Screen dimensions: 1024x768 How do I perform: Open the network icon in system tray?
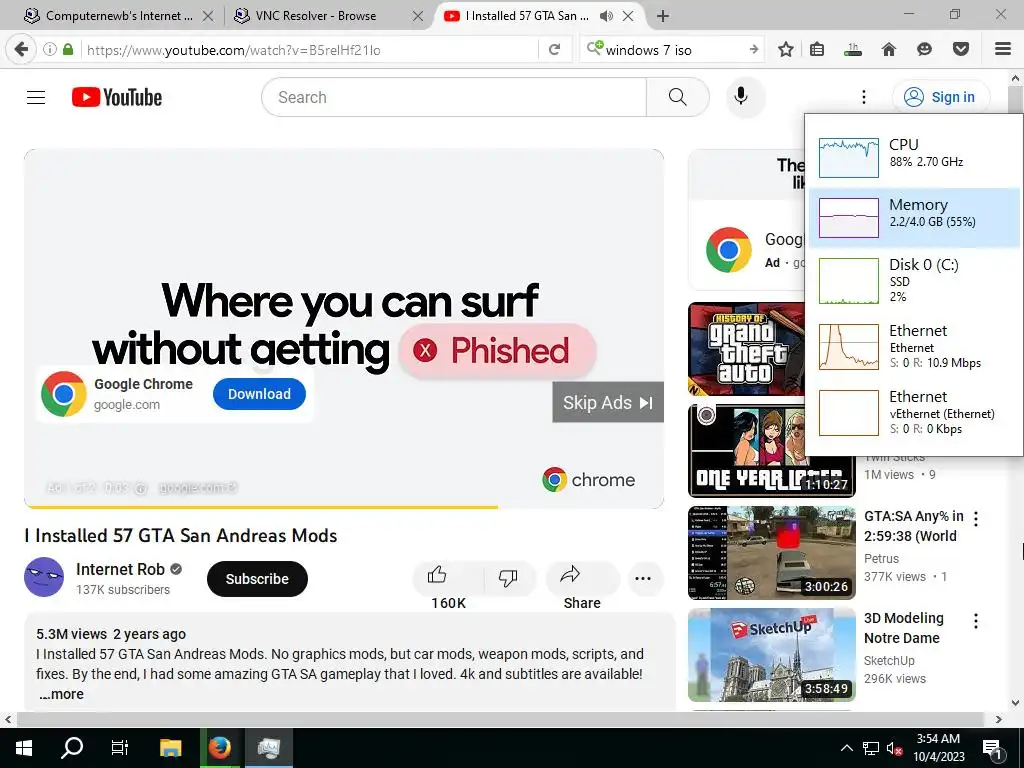(x=871, y=748)
